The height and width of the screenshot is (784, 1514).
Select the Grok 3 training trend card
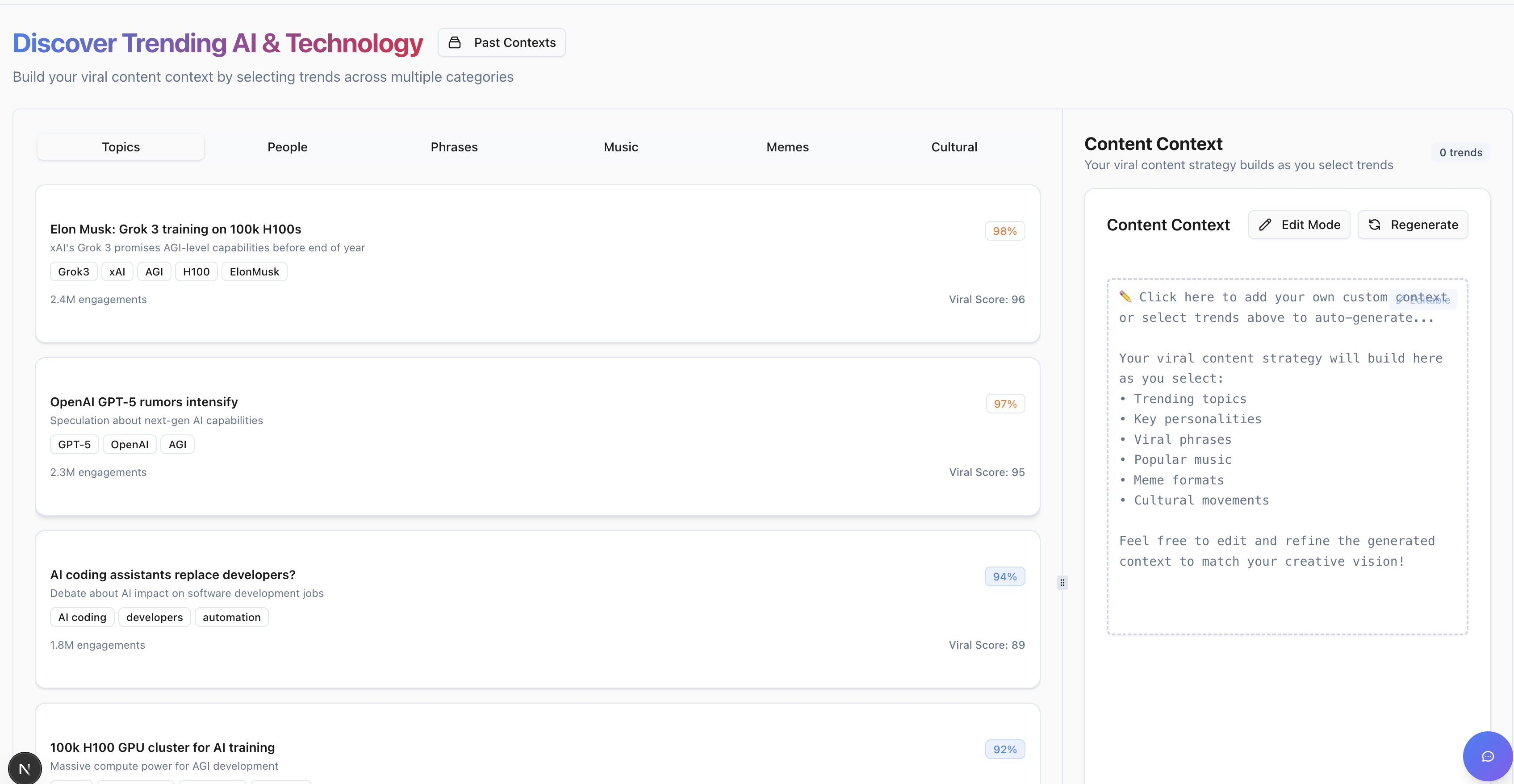point(537,263)
